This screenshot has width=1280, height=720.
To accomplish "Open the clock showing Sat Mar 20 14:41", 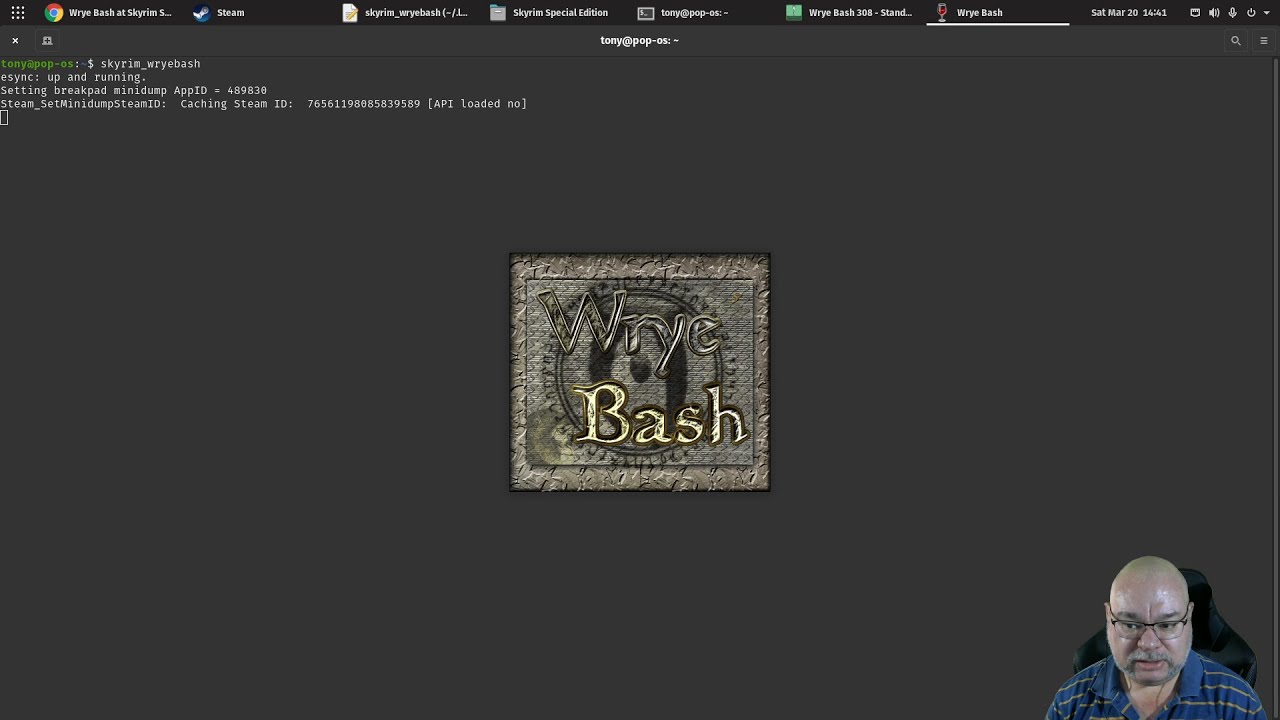I will pyautogui.click(x=1129, y=13).
